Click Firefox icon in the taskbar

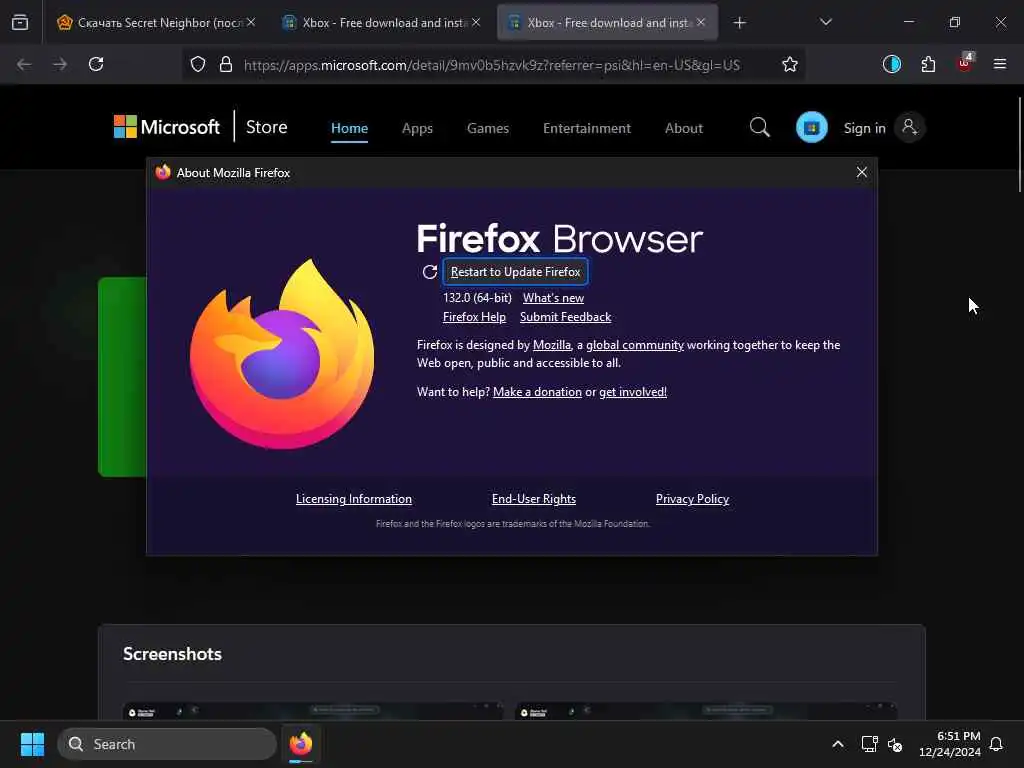pos(301,744)
